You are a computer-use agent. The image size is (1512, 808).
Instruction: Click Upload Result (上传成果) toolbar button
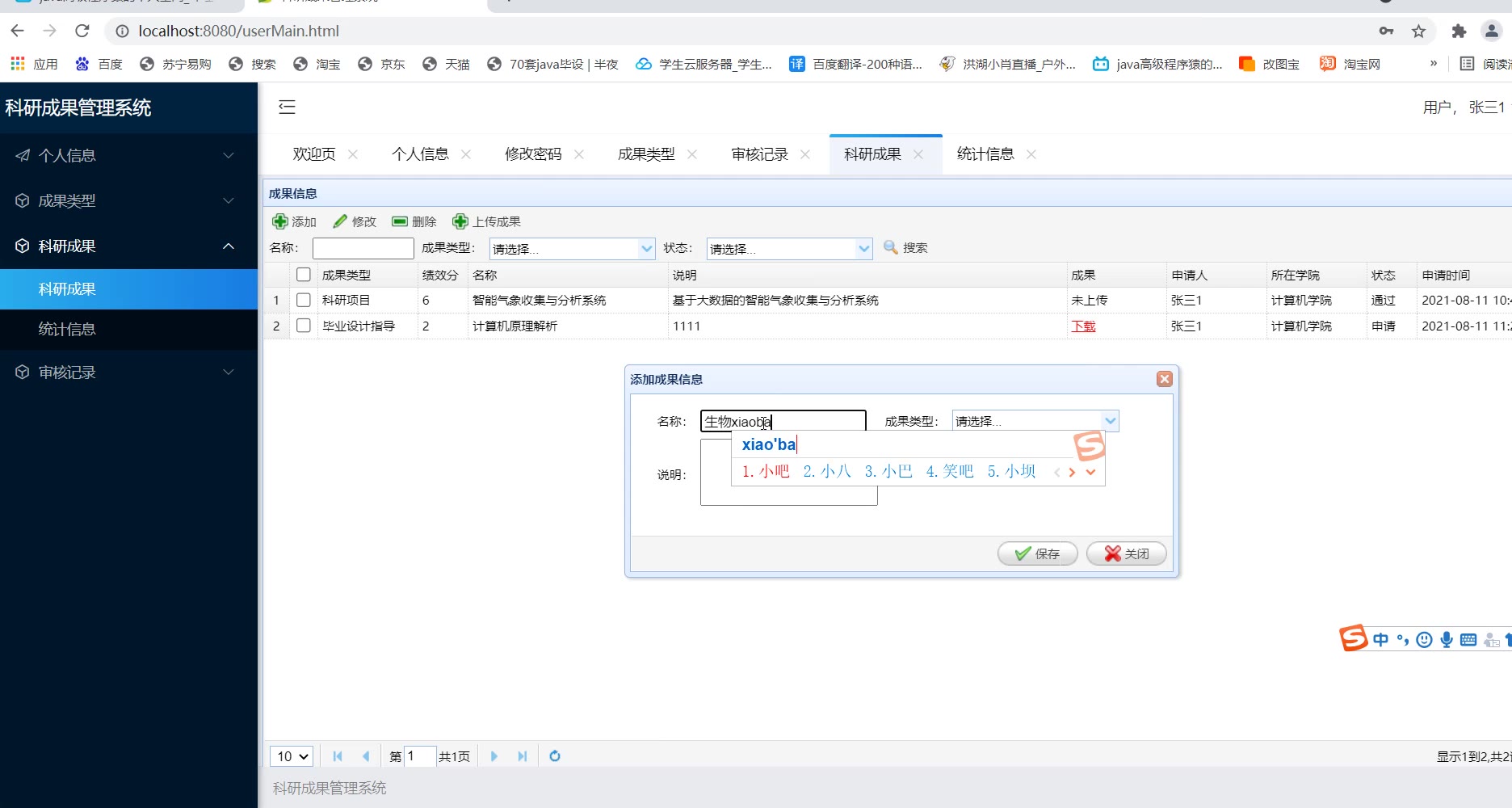tap(487, 221)
